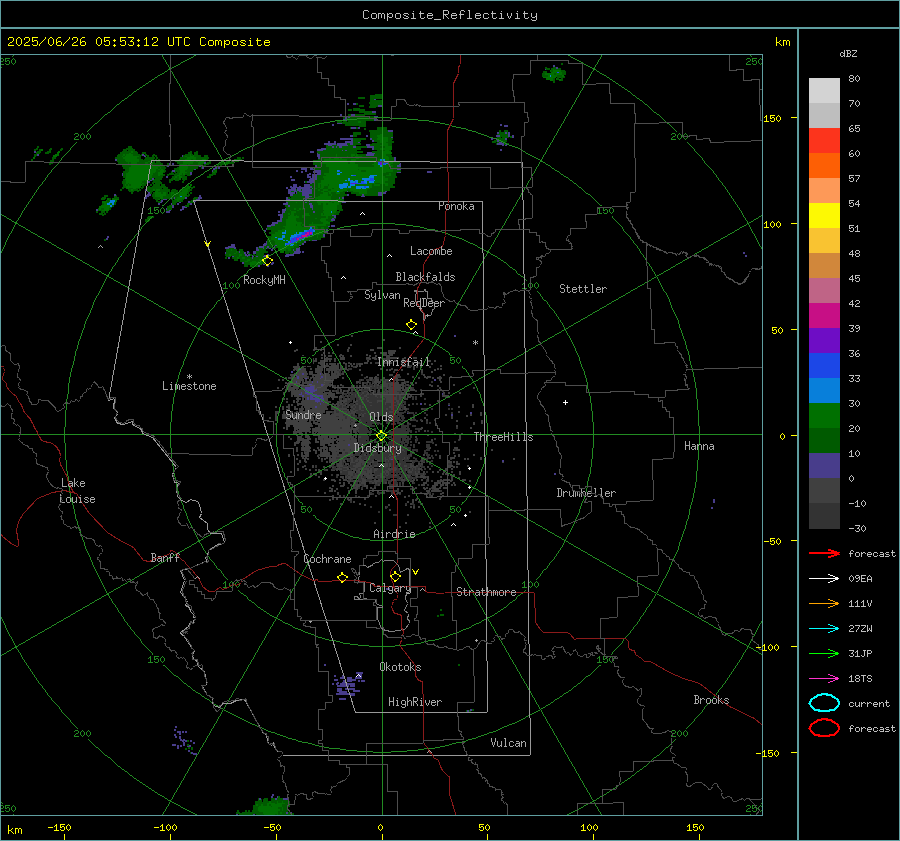Click the Calgary city label

point(390,588)
